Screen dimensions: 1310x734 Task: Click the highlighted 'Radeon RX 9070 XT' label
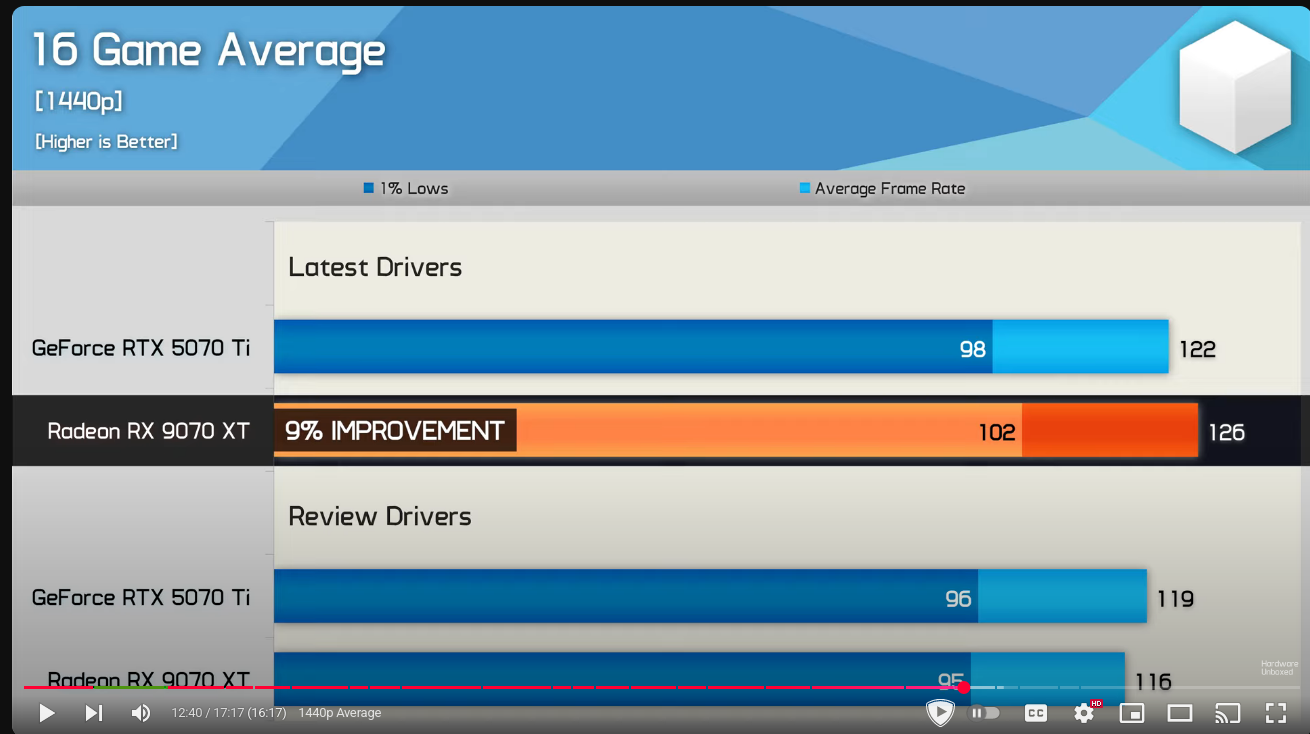point(148,431)
